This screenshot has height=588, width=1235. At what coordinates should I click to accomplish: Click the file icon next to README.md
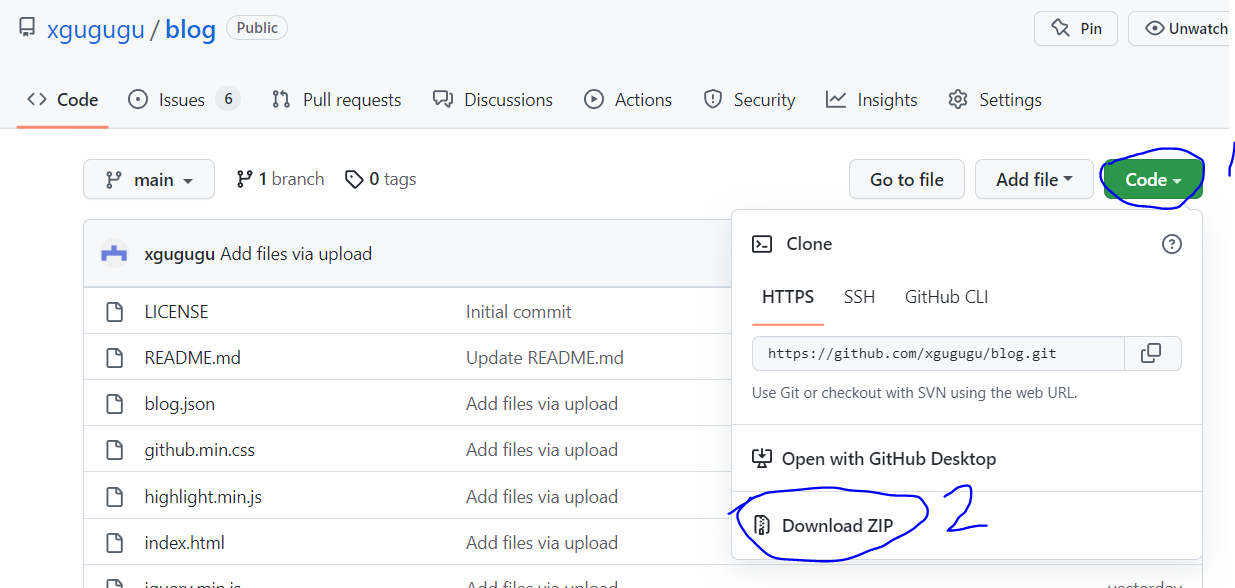tap(114, 358)
